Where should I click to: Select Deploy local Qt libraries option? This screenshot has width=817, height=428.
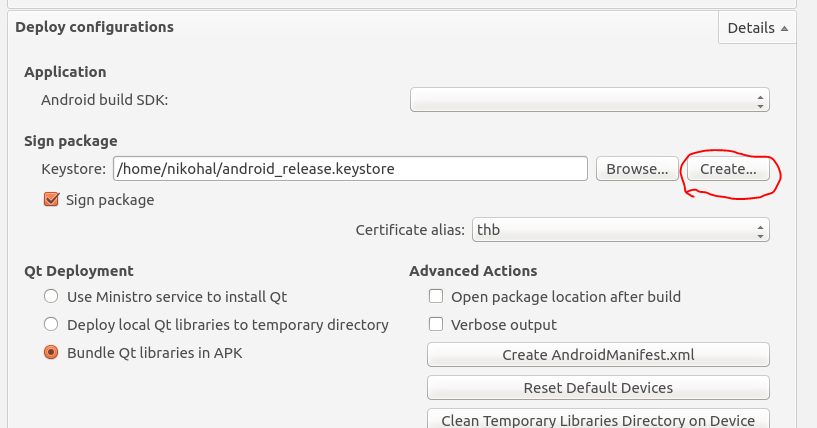pos(50,325)
